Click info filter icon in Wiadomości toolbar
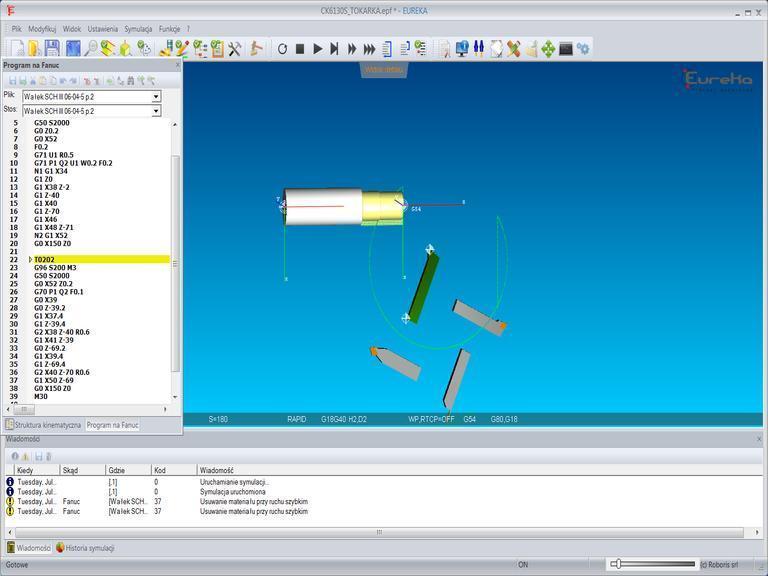The height and width of the screenshot is (576, 768). pyautogui.click(x=15, y=456)
